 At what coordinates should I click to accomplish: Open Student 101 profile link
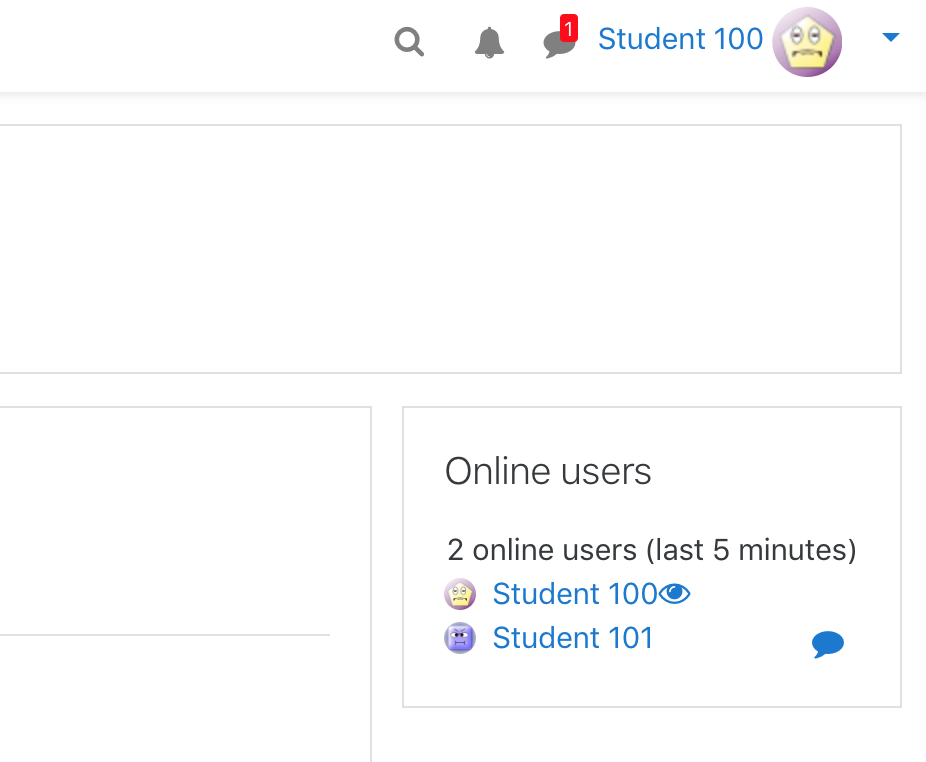(x=573, y=638)
